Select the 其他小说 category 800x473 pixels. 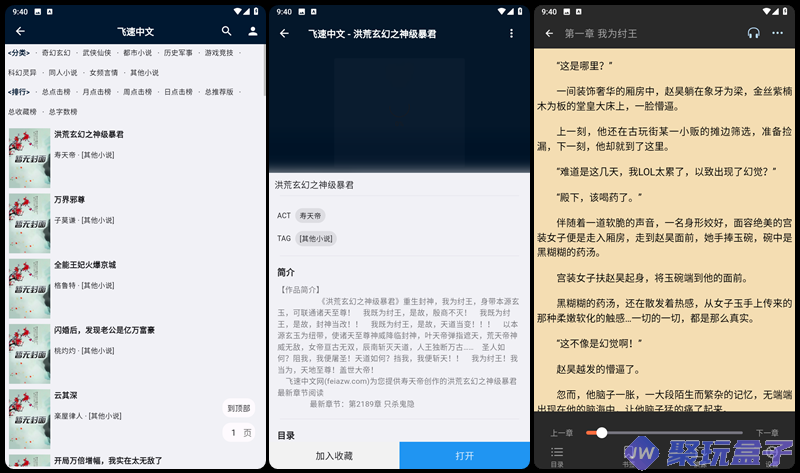click(x=144, y=72)
